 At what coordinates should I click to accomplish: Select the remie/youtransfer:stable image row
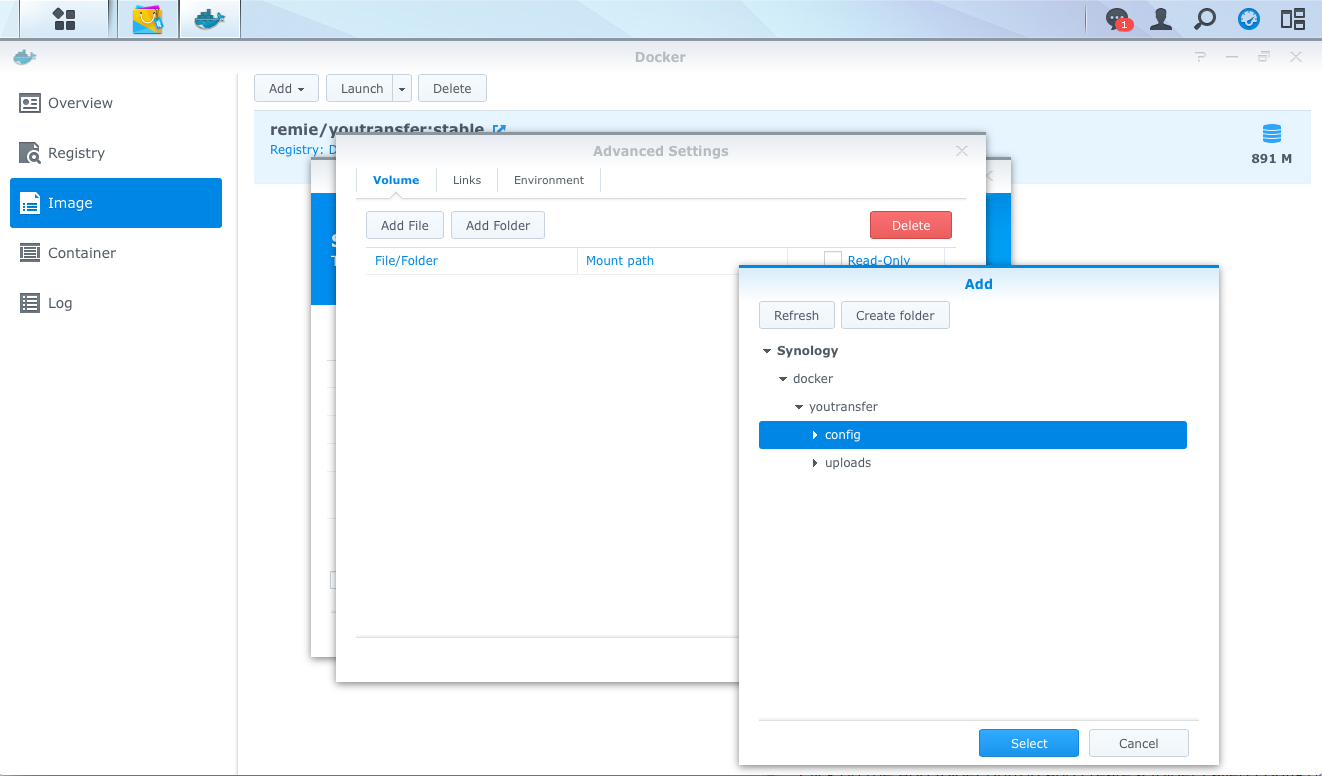click(x=782, y=147)
